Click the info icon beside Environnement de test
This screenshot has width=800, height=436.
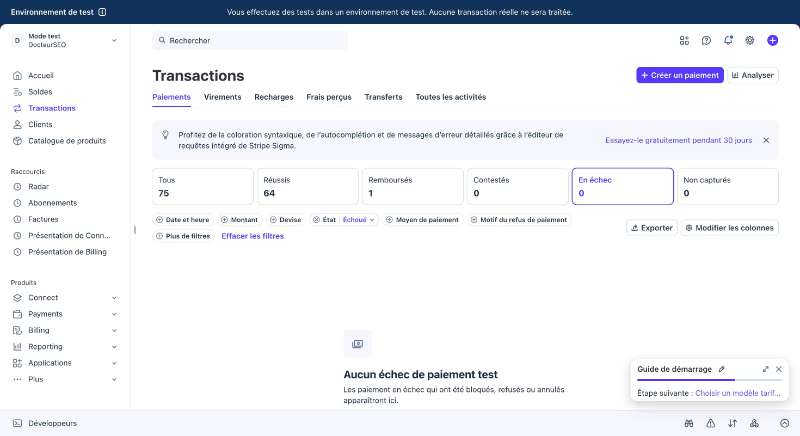(x=102, y=12)
